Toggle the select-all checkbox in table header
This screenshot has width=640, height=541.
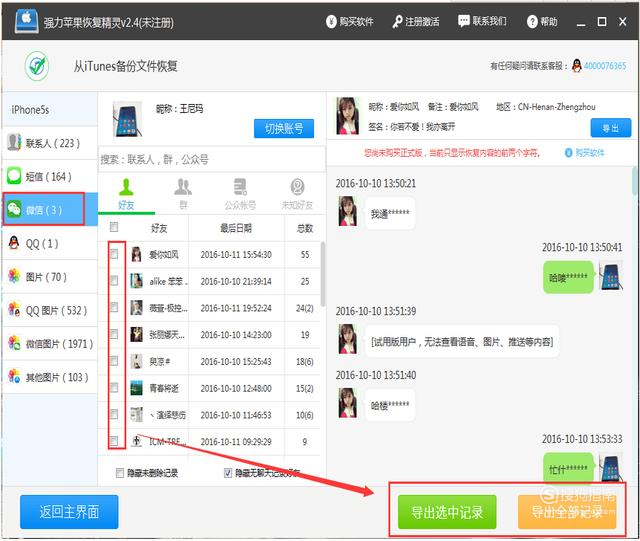pos(114,227)
